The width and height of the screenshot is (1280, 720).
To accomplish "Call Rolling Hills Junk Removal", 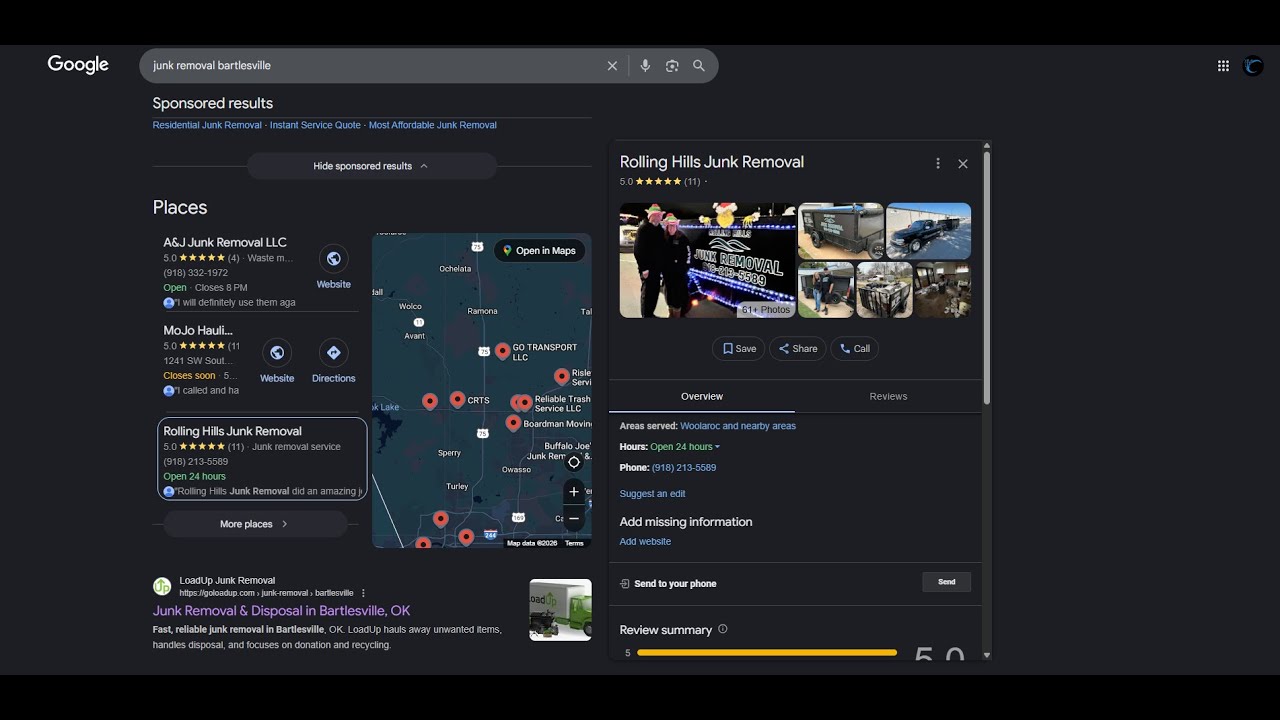I will tap(854, 349).
